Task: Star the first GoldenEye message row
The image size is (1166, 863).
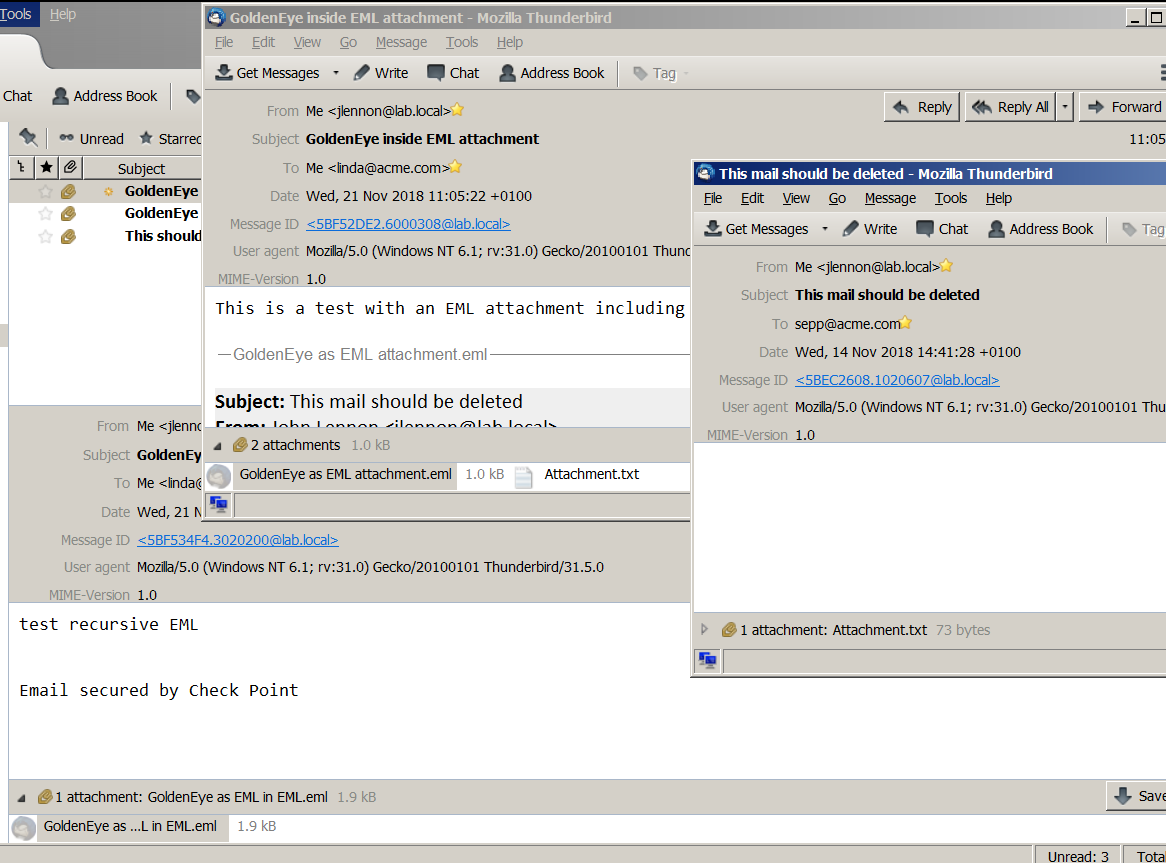Action: tap(45, 192)
